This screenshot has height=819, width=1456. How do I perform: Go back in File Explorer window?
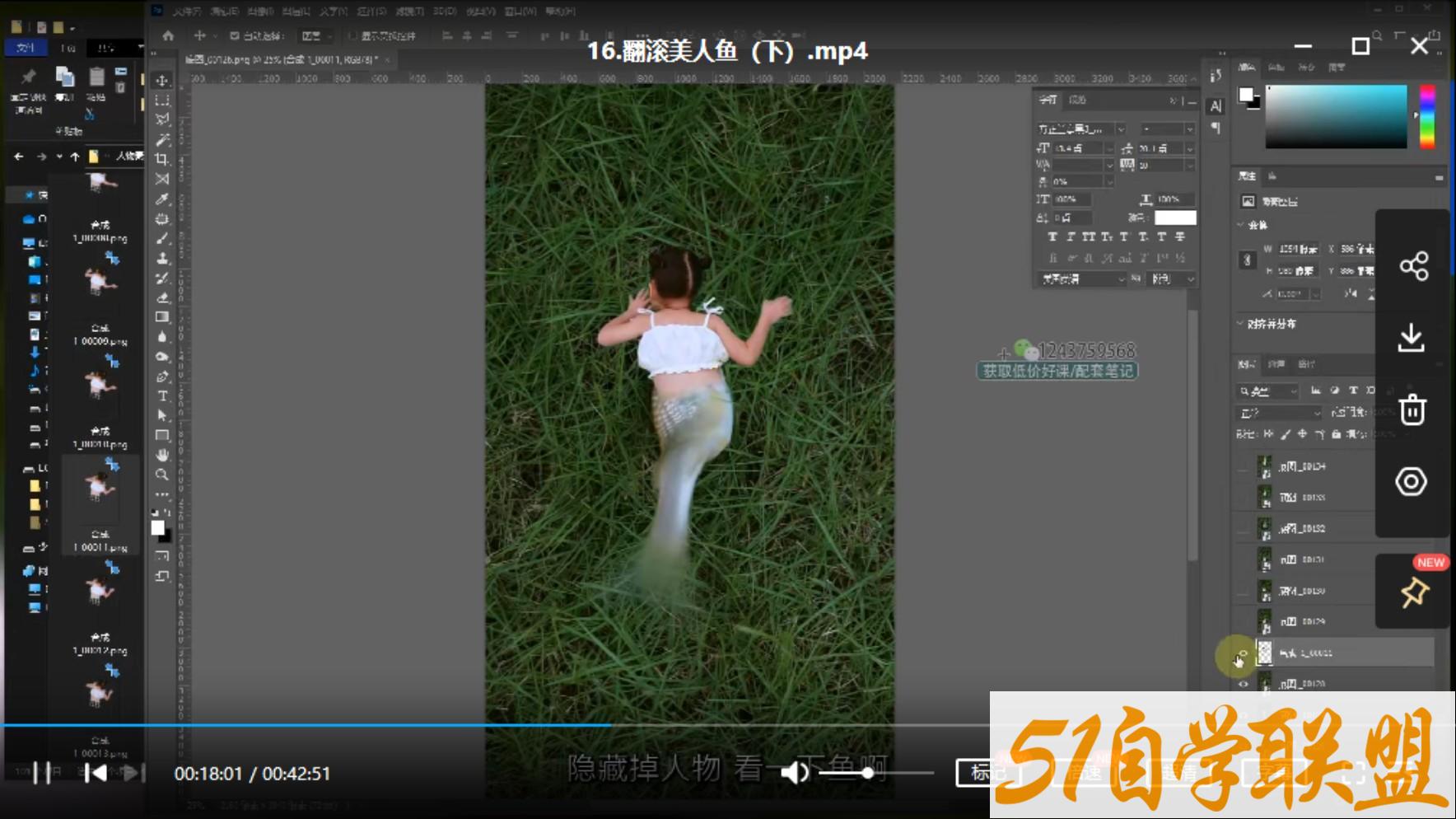19,156
